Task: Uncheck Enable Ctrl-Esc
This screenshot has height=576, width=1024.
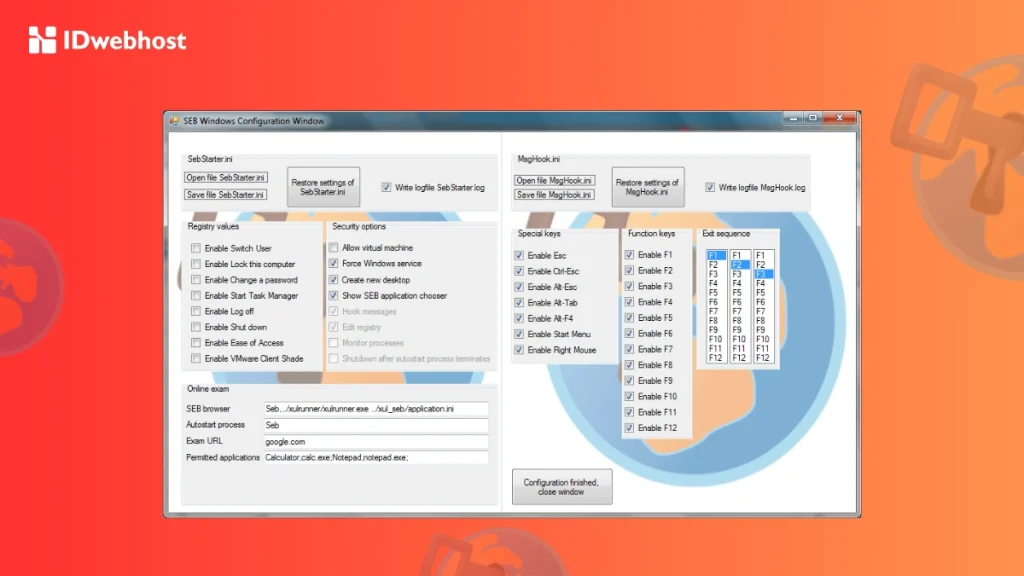Action: [x=519, y=271]
